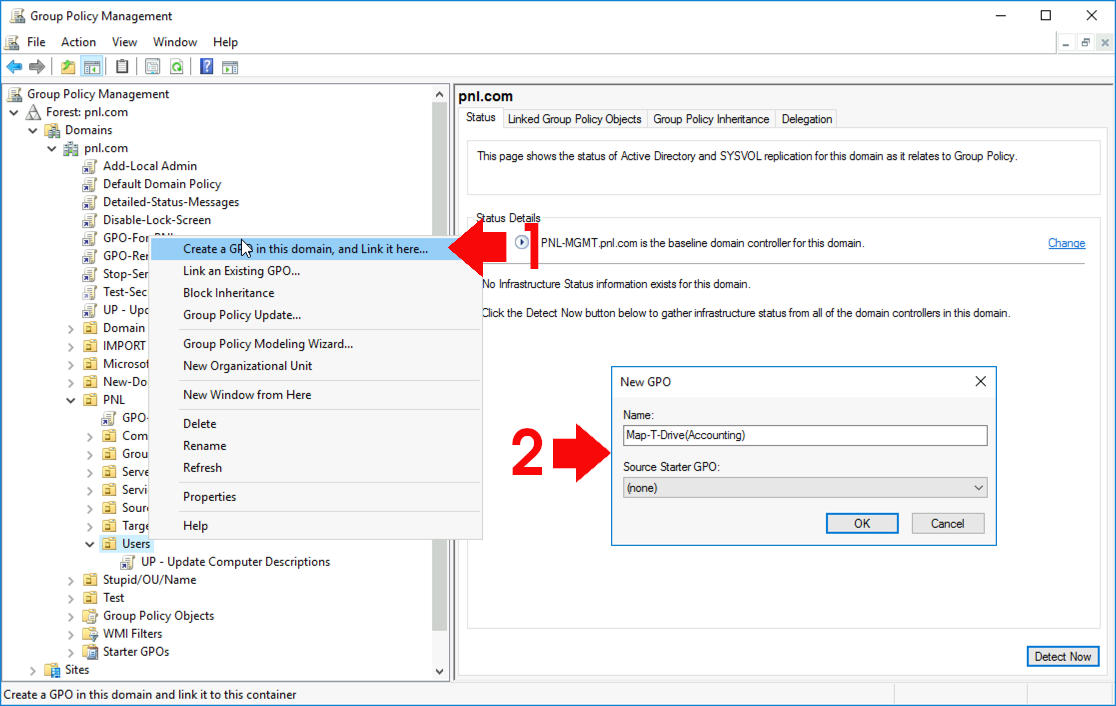Select Block Inheritance from the context menu
This screenshot has width=1116, height=706.
point(227,293)
